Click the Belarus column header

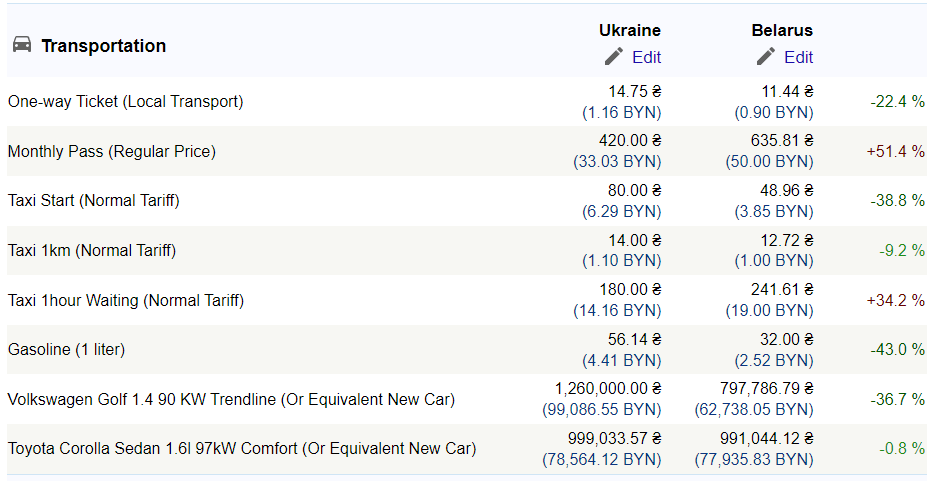pos(782,31)
